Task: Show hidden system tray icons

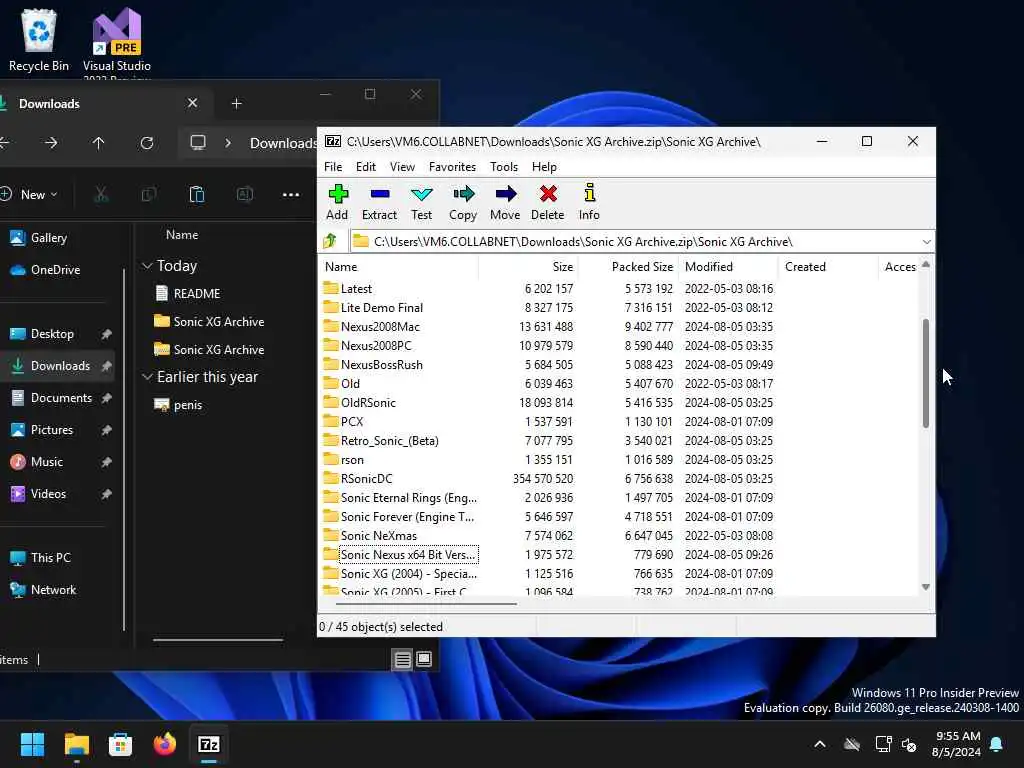Action: [820, 744]
